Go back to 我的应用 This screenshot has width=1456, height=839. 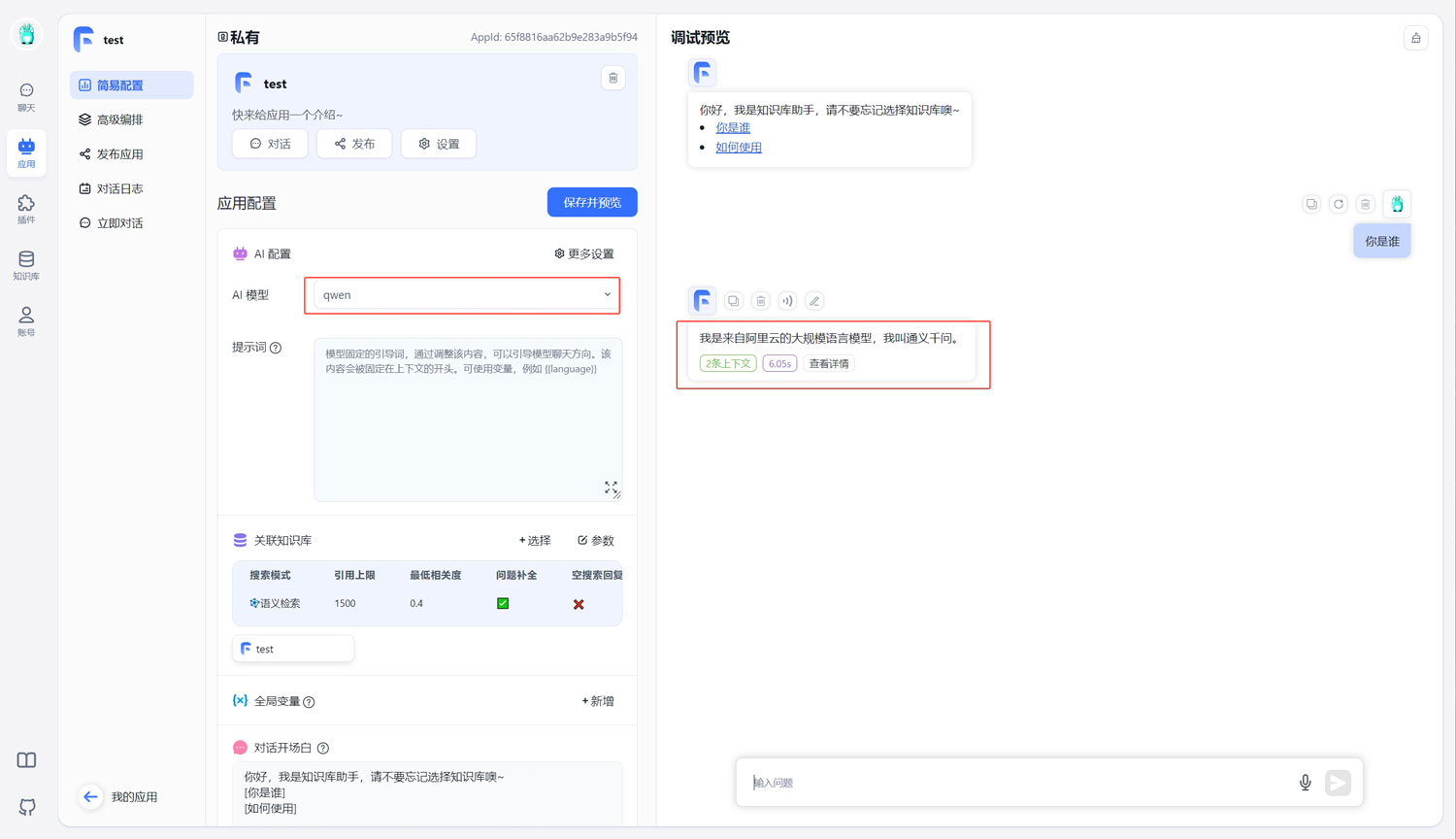[119, 797]
